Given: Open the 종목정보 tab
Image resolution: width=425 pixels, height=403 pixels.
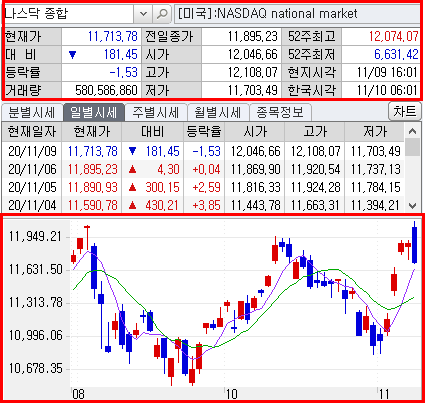Looking at the screenshot, I should (280, 113).
